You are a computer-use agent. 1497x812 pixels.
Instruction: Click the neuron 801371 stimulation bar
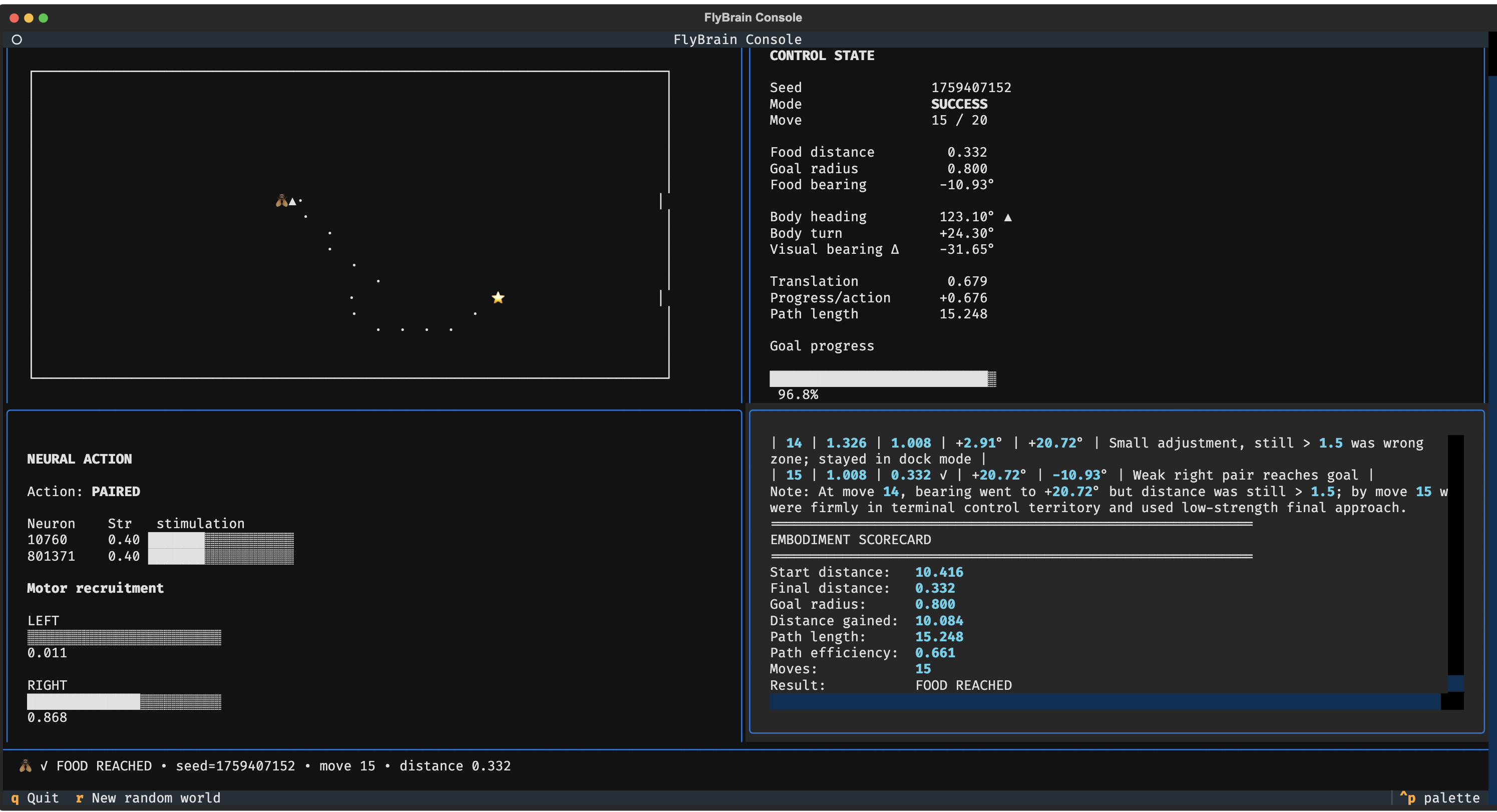click(x=221, y=556)
